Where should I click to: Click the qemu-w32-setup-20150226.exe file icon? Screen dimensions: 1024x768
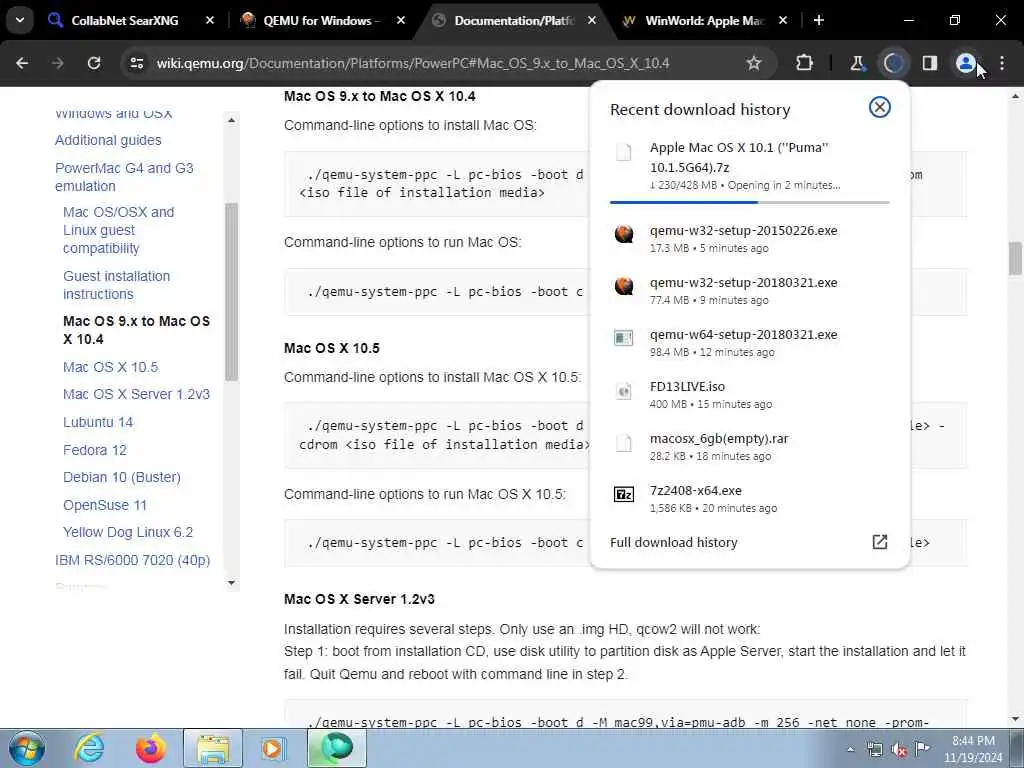coord(624,234)
